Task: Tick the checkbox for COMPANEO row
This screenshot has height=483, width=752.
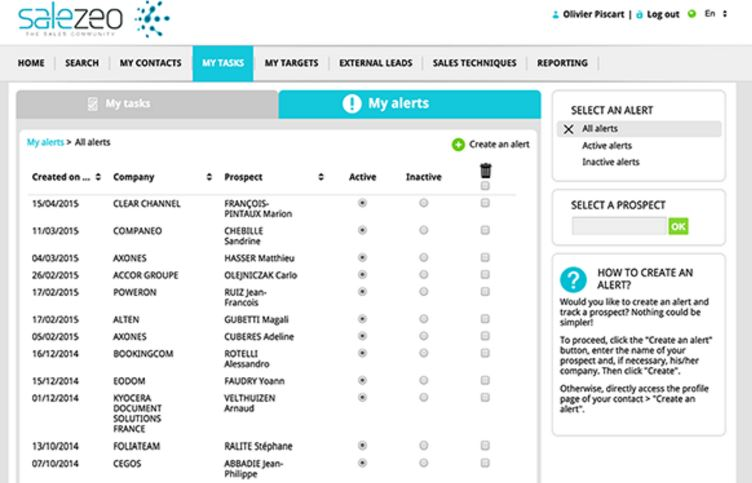Action: [485, 231]
